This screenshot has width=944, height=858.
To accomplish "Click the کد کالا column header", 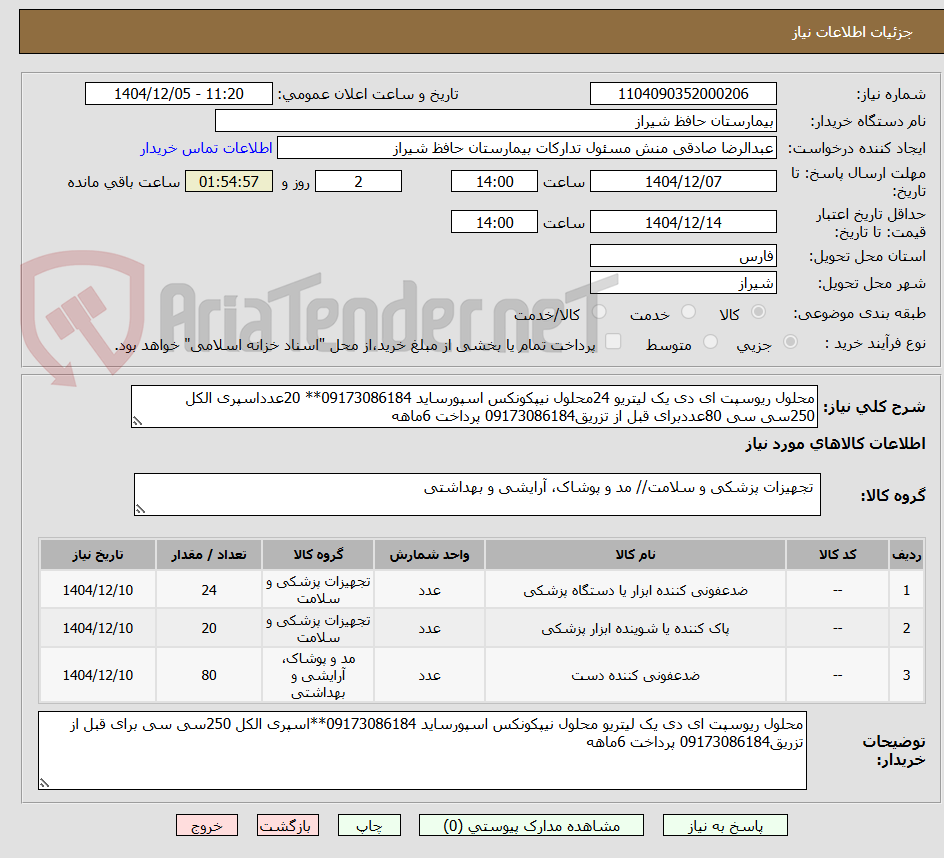I will point(837,555).
